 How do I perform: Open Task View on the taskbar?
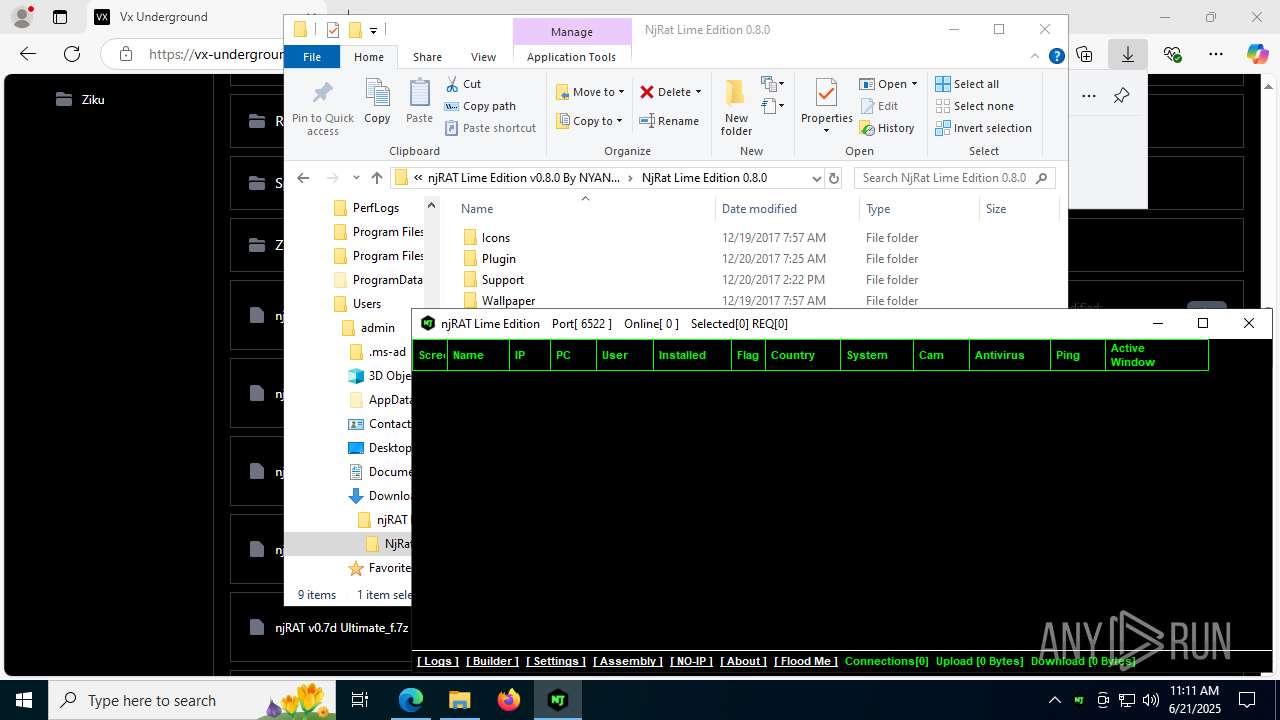coord(361,700)
